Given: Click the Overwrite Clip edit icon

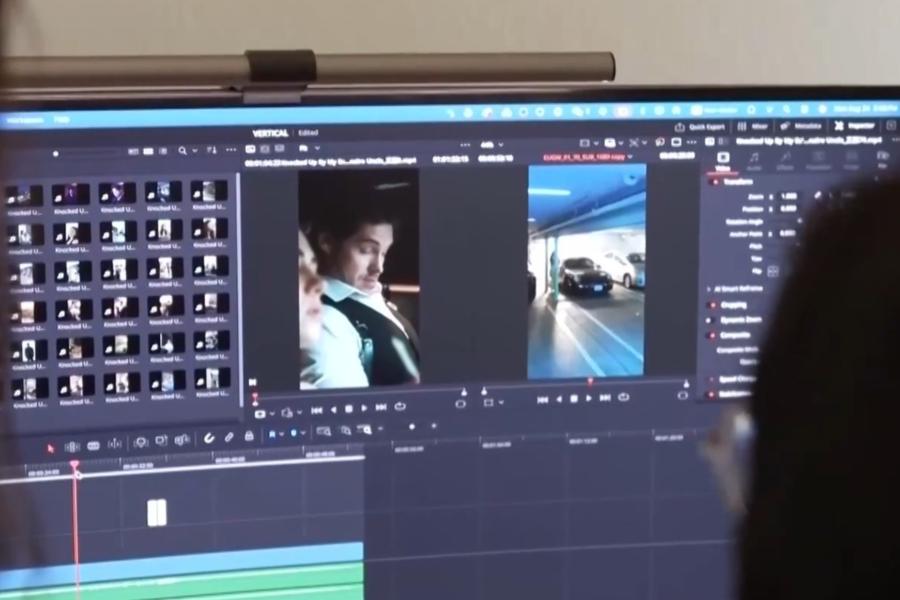Looking at the screenshot, I should [161, 441].
